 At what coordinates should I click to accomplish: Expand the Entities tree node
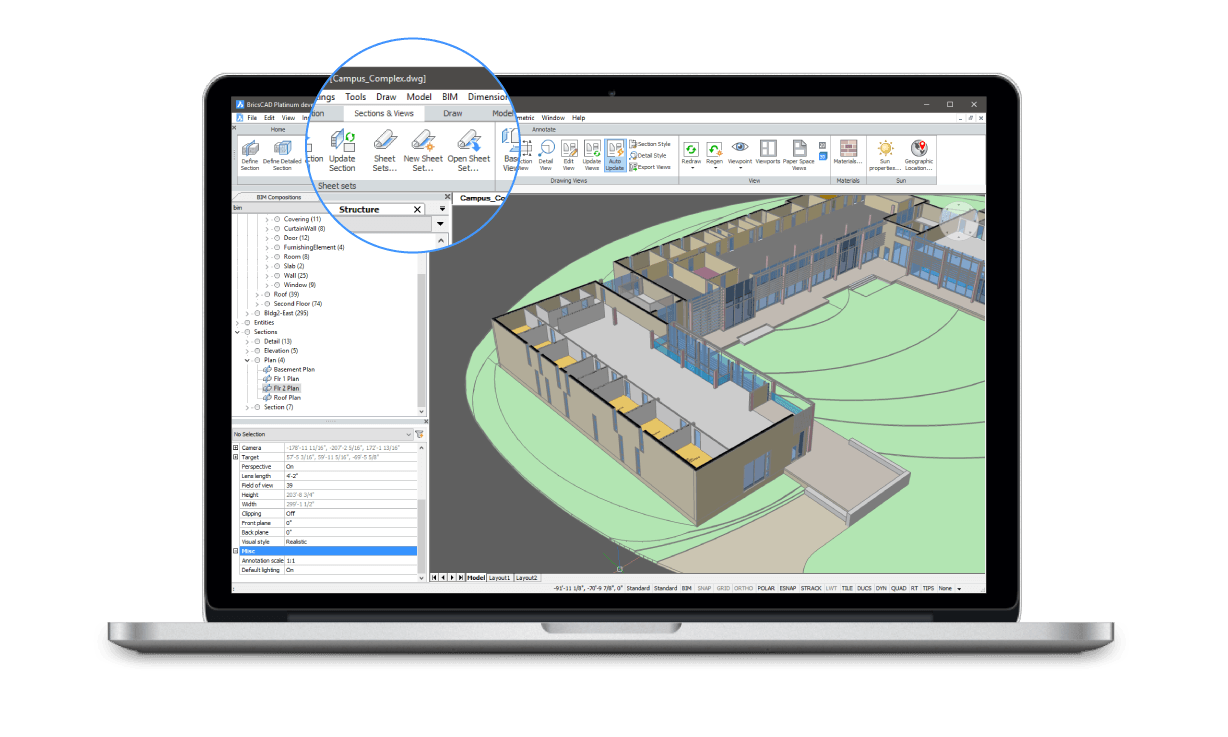pyautogui.click(x=238, y=323)
